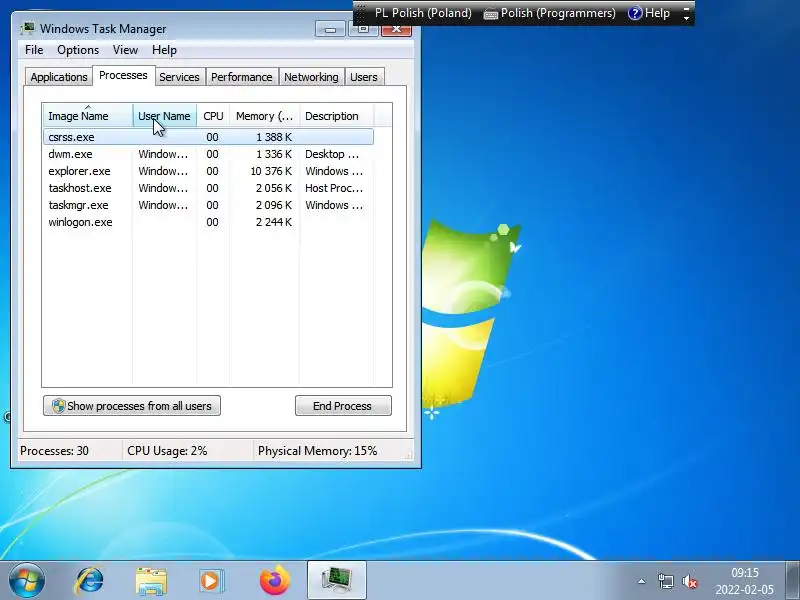Sort by User Name column header

[x=165, y=116]
